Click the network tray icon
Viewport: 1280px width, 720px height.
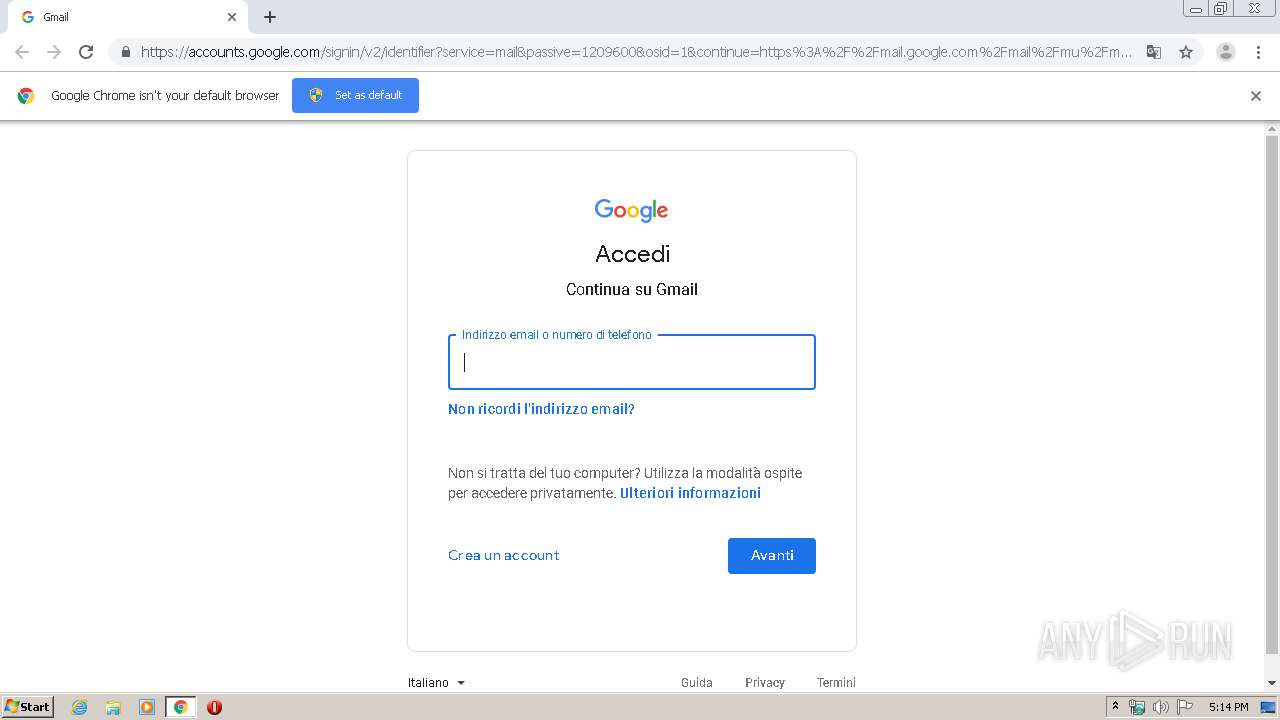[1137, 707]
